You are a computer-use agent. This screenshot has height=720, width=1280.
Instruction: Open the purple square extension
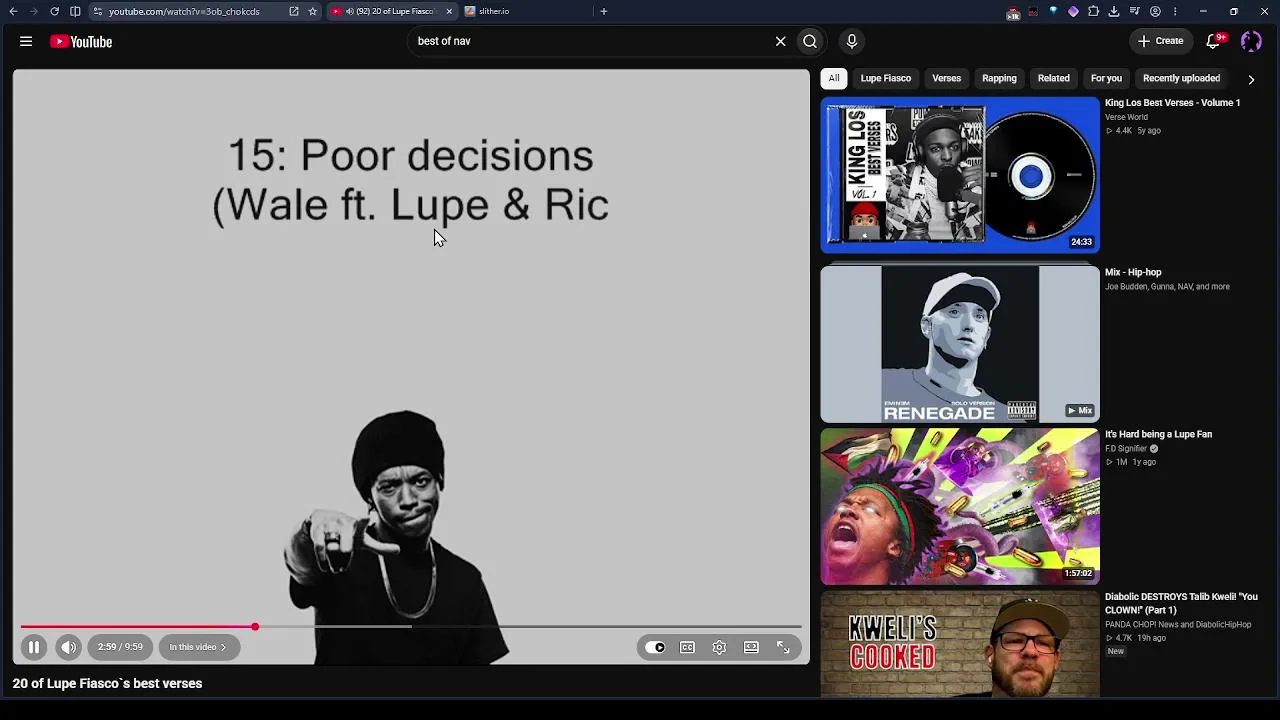pyautogui.click(x=1073, y=11)
